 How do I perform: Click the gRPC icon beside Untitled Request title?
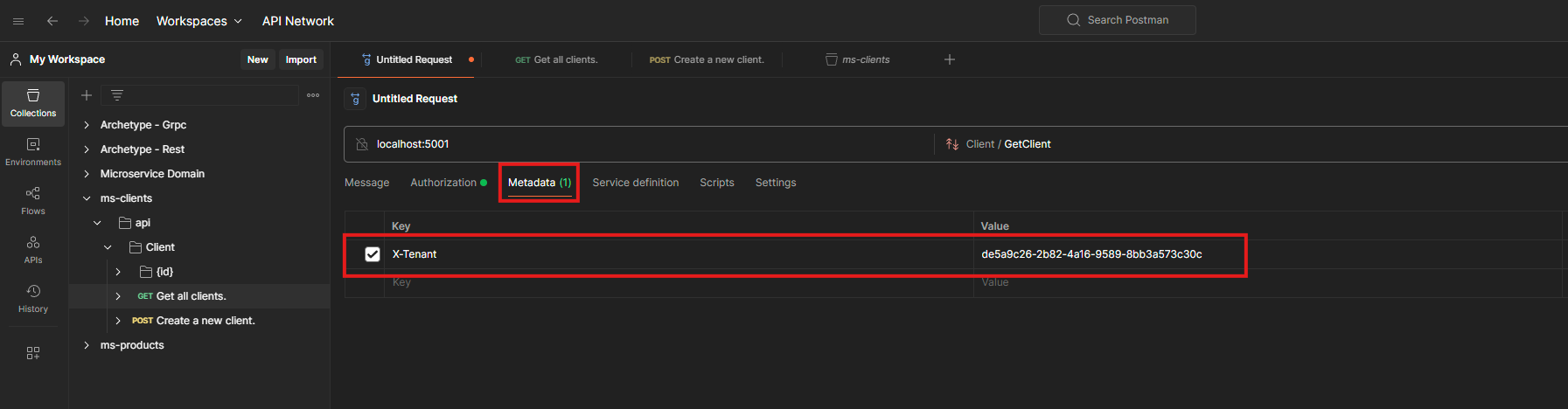coord(356,99)
